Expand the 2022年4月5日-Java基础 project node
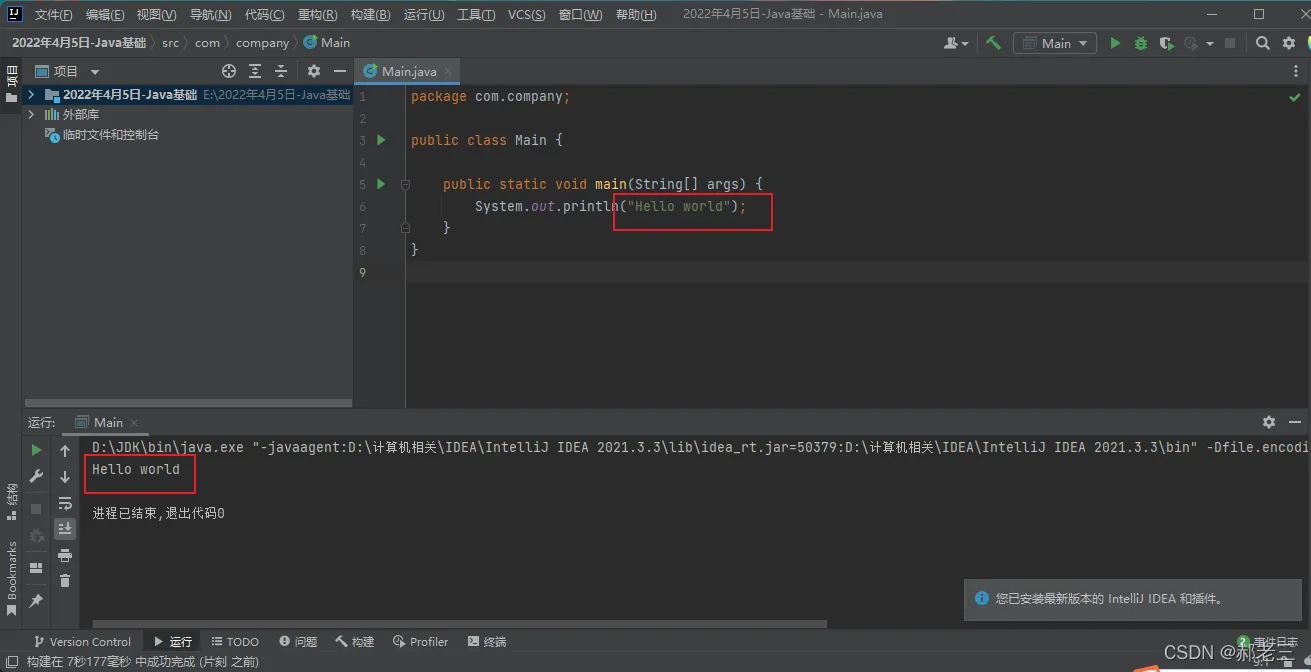 [32, 95]
